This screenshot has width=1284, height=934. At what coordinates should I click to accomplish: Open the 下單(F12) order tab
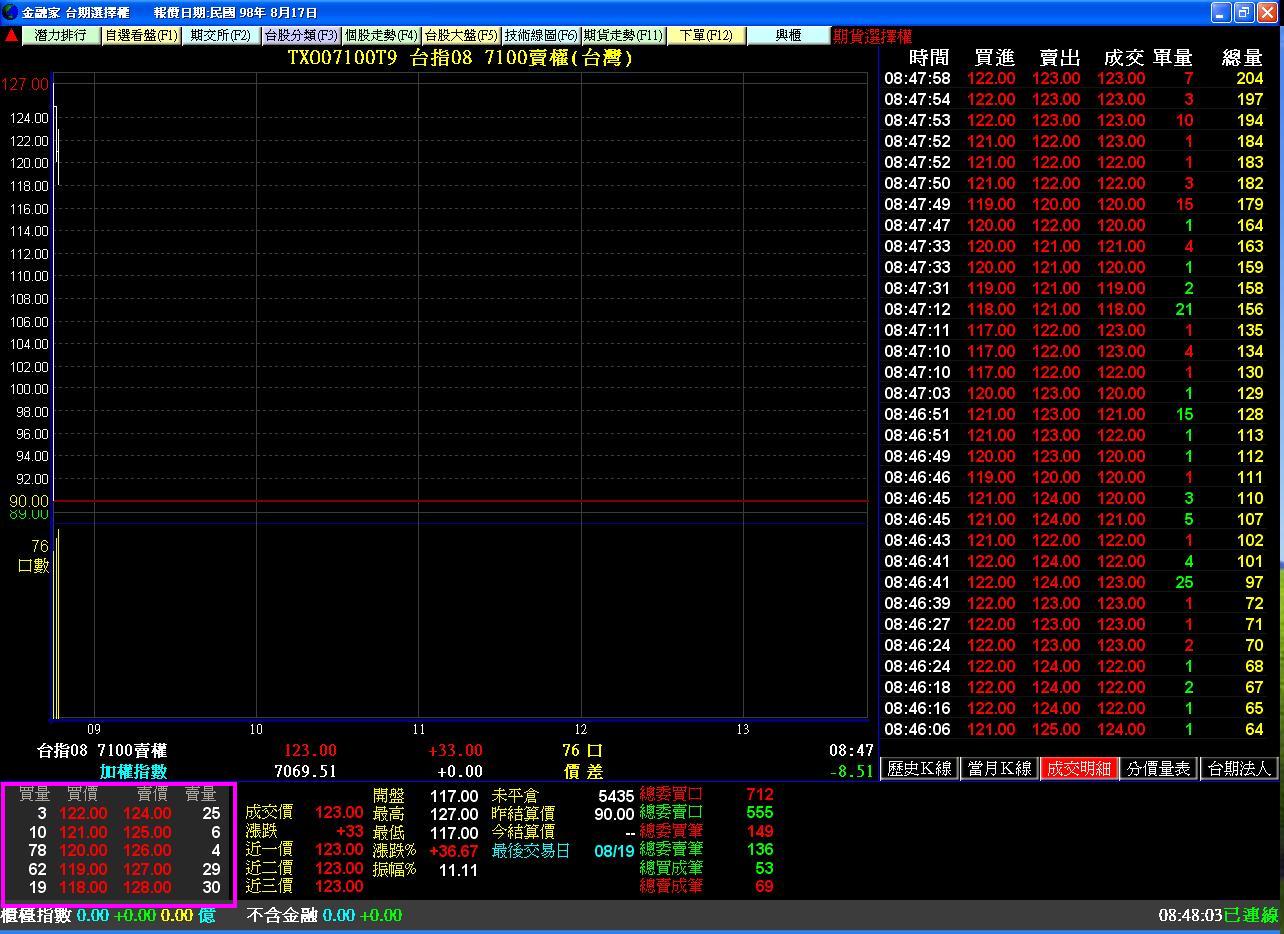[x=706, y=35]
